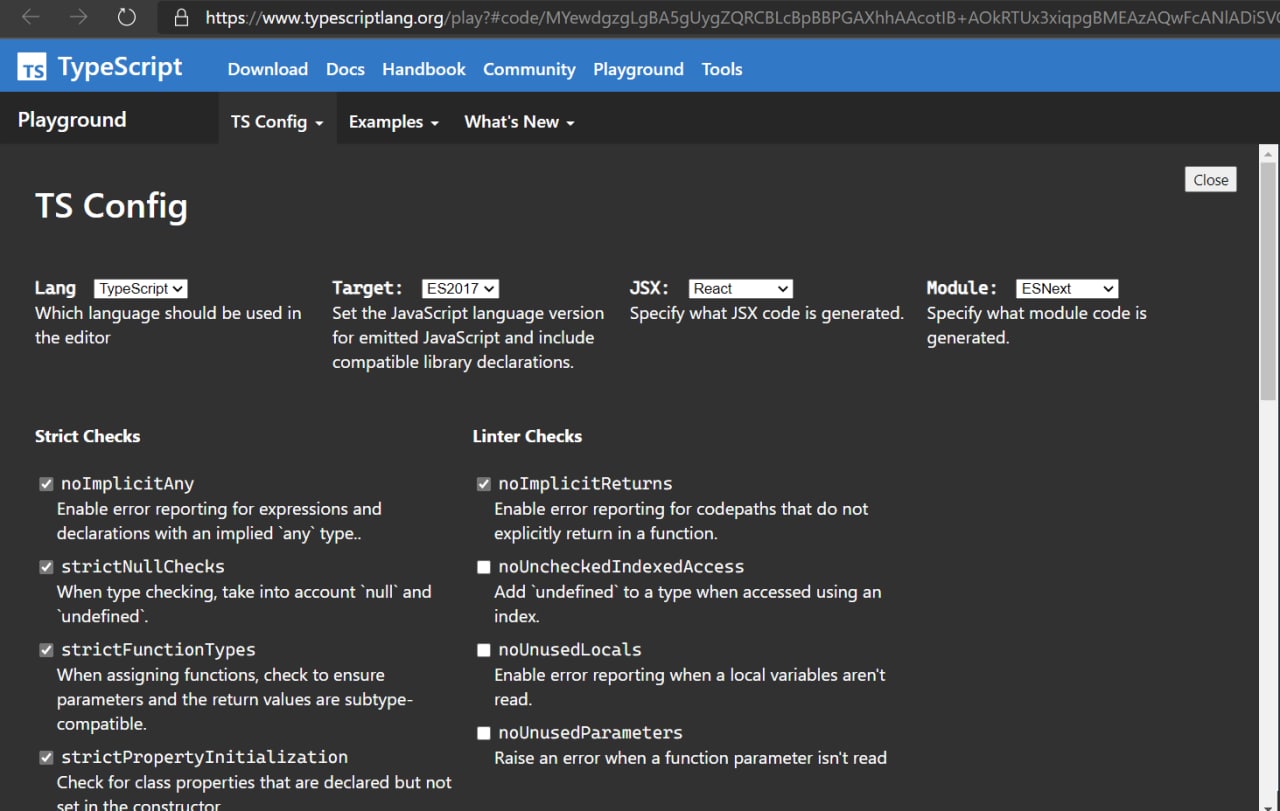Open the Community nav item
The image size is (1280, 811).
pos(529,69)
